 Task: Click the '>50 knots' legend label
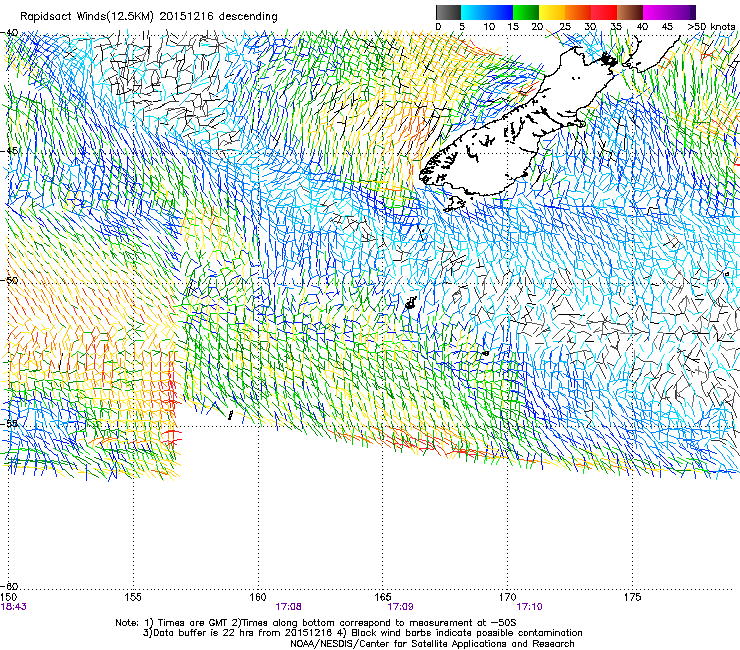click(711, 27)
